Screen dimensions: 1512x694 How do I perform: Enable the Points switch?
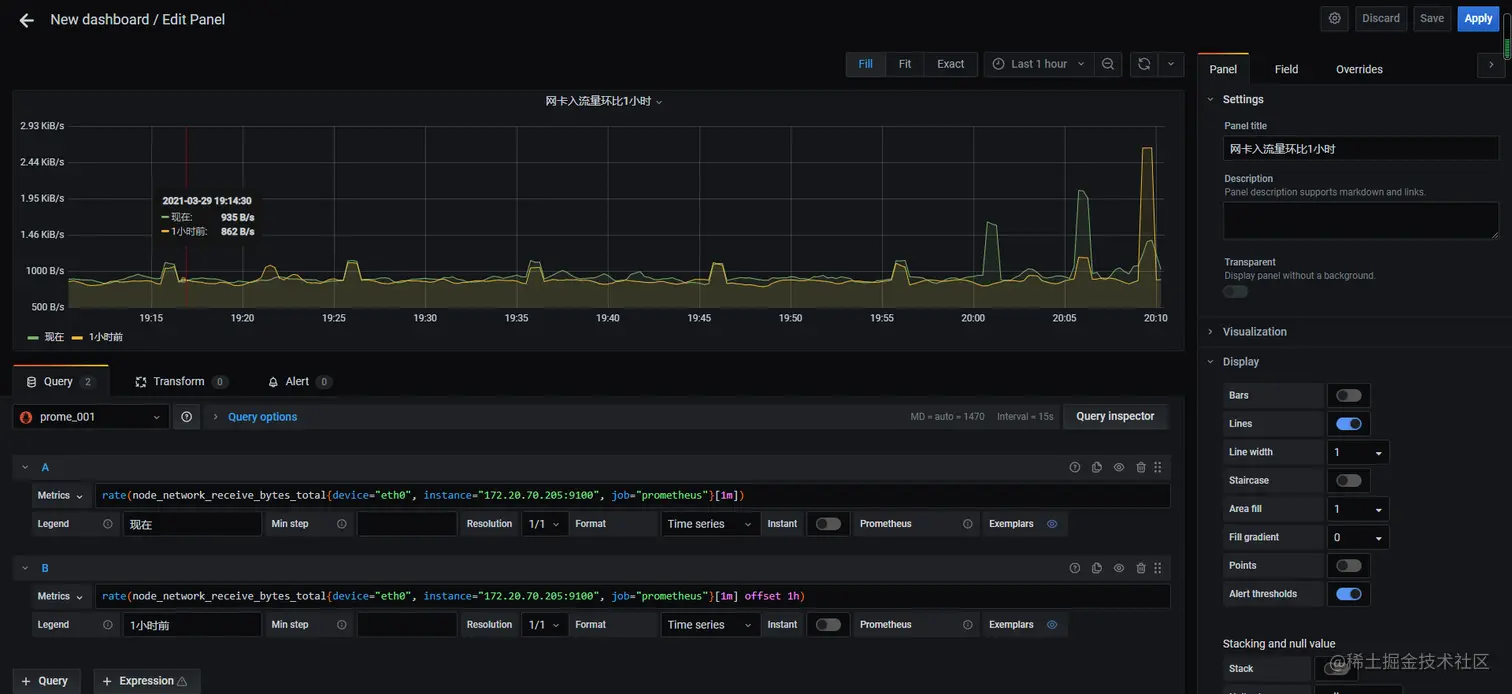[1349, 566]
